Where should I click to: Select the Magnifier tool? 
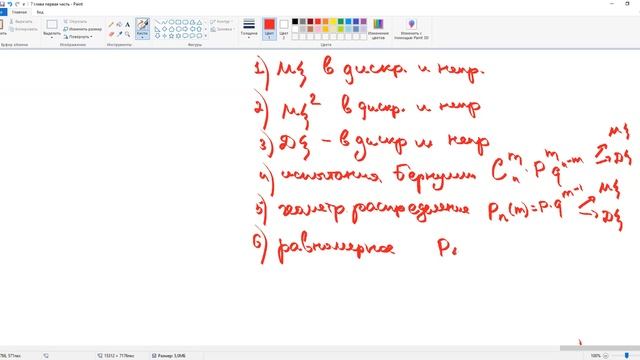(127, 34)
